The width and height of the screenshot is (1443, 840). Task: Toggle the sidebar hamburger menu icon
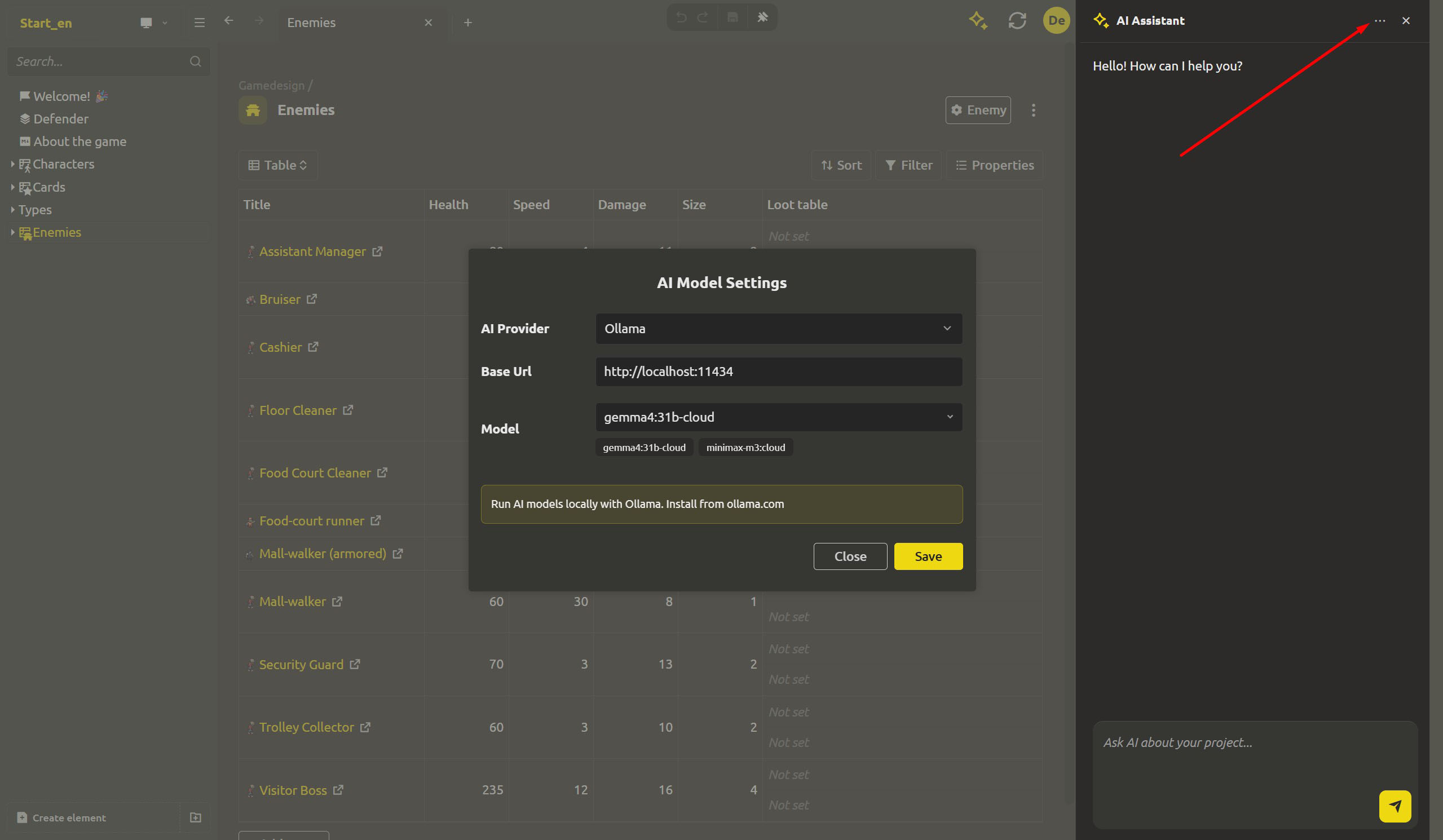[x=199, y=23]
